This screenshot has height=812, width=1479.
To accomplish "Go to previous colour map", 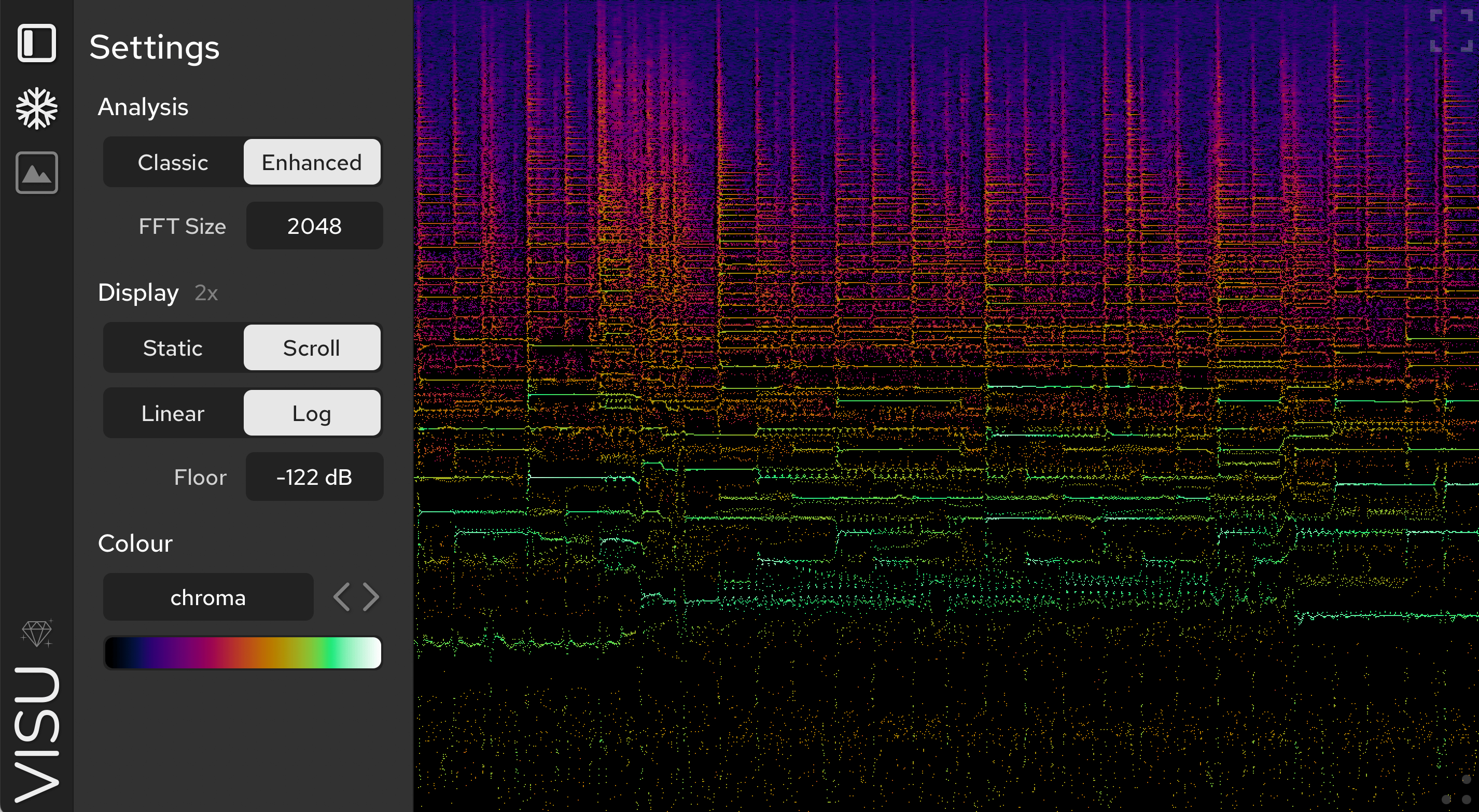I will pos(342,597).
